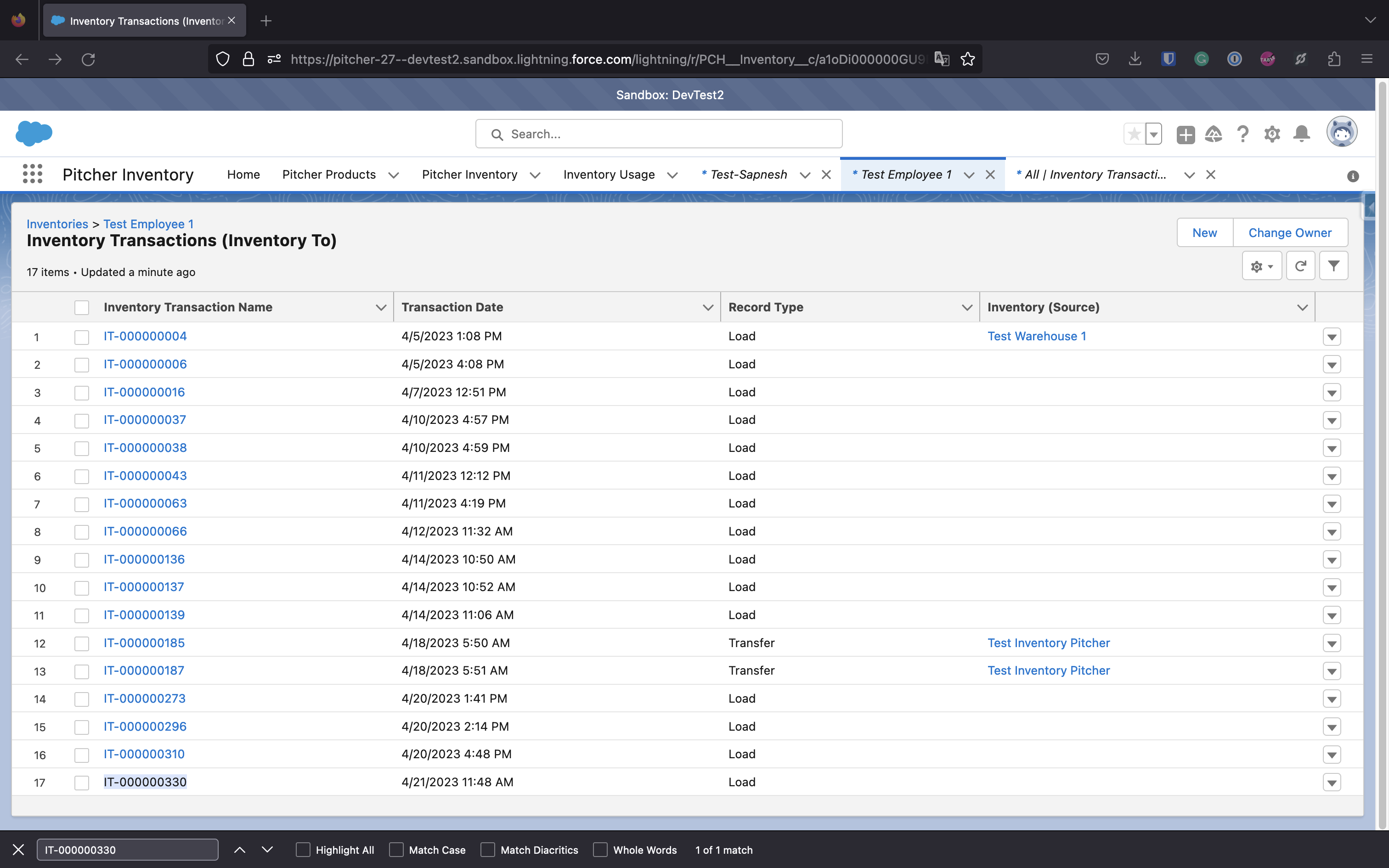This screenshot has width=1389, height=868.
Task: Open the App Launcher grid icon
Action: click(x=32, y=174)
